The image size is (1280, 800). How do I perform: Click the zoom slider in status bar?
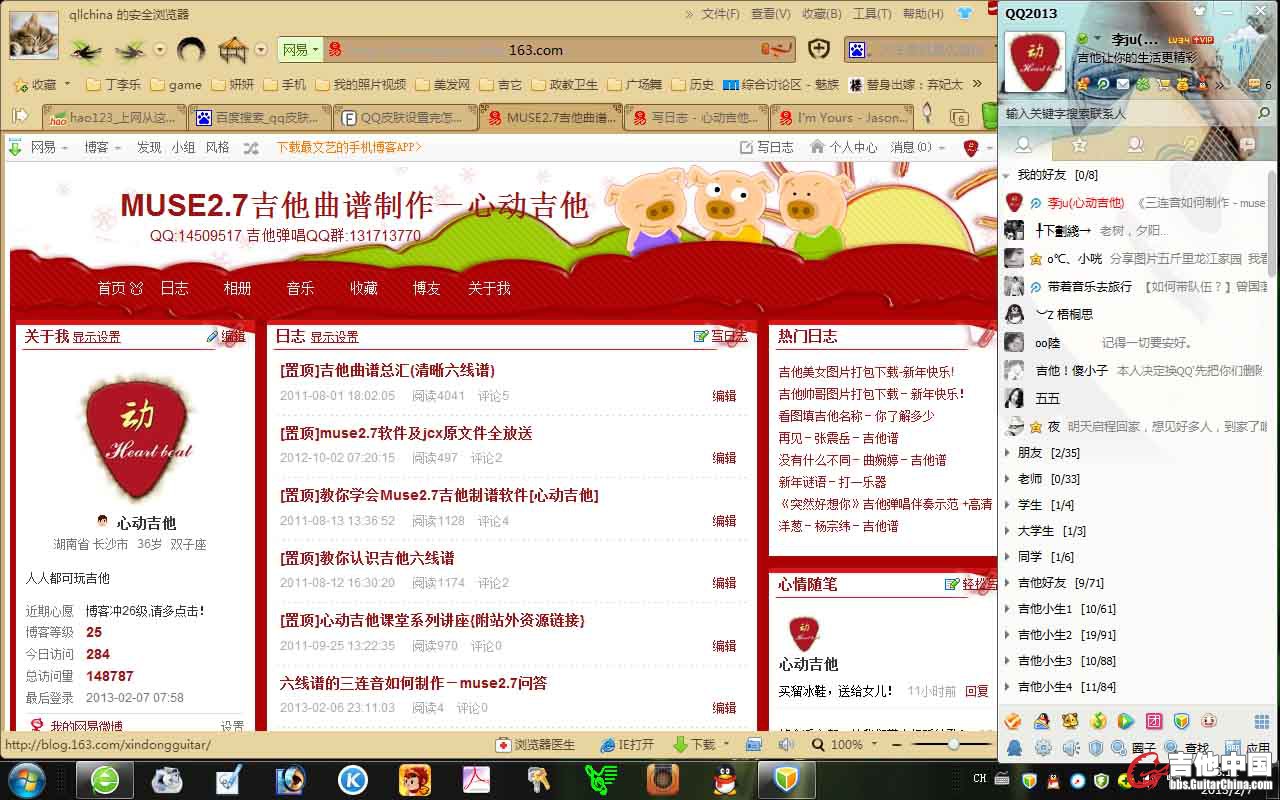click(954, 745)
